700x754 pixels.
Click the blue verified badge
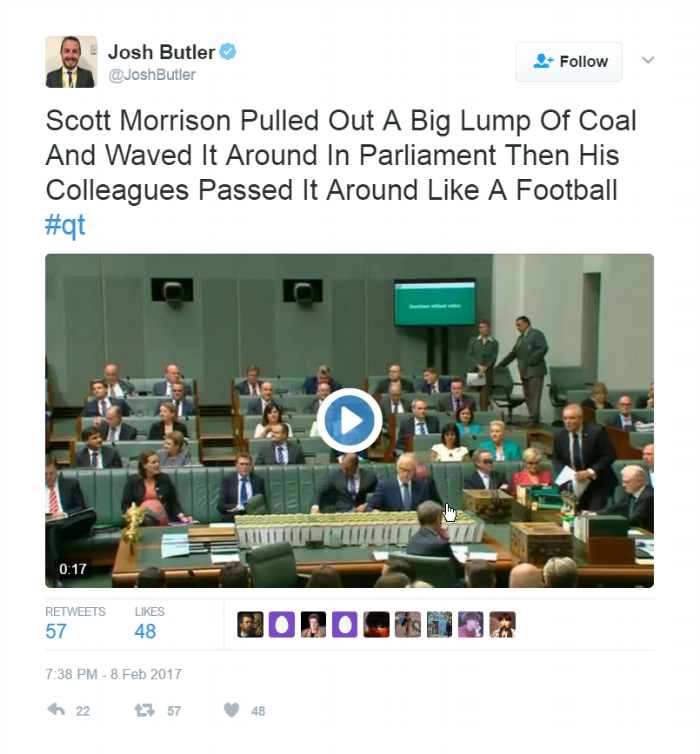click(x=228, y=51)
